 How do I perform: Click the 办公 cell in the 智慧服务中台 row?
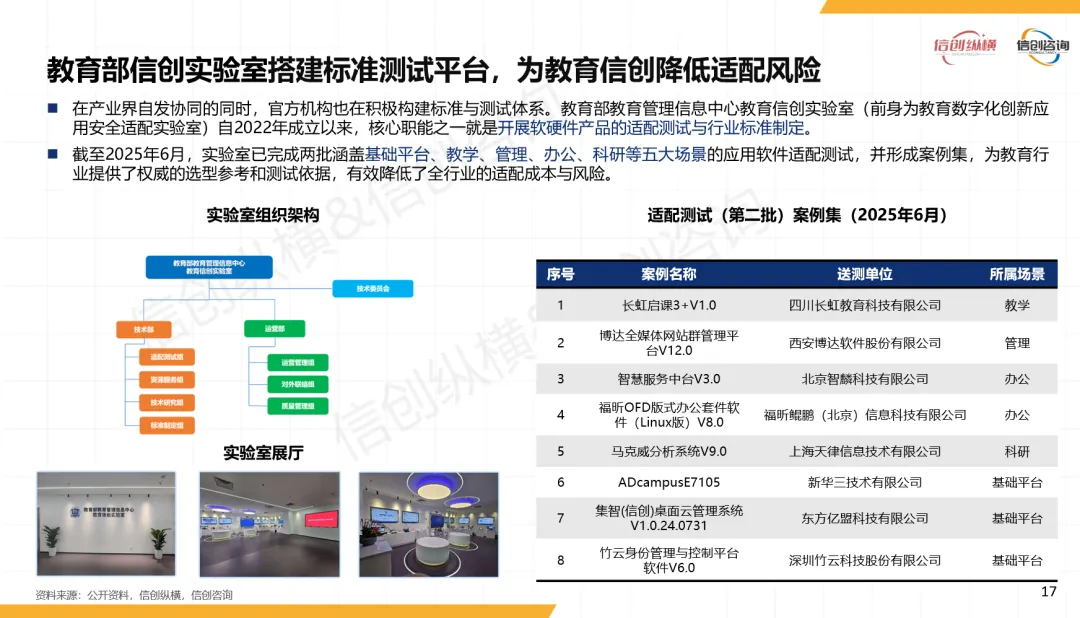[x=1017, y=379]
